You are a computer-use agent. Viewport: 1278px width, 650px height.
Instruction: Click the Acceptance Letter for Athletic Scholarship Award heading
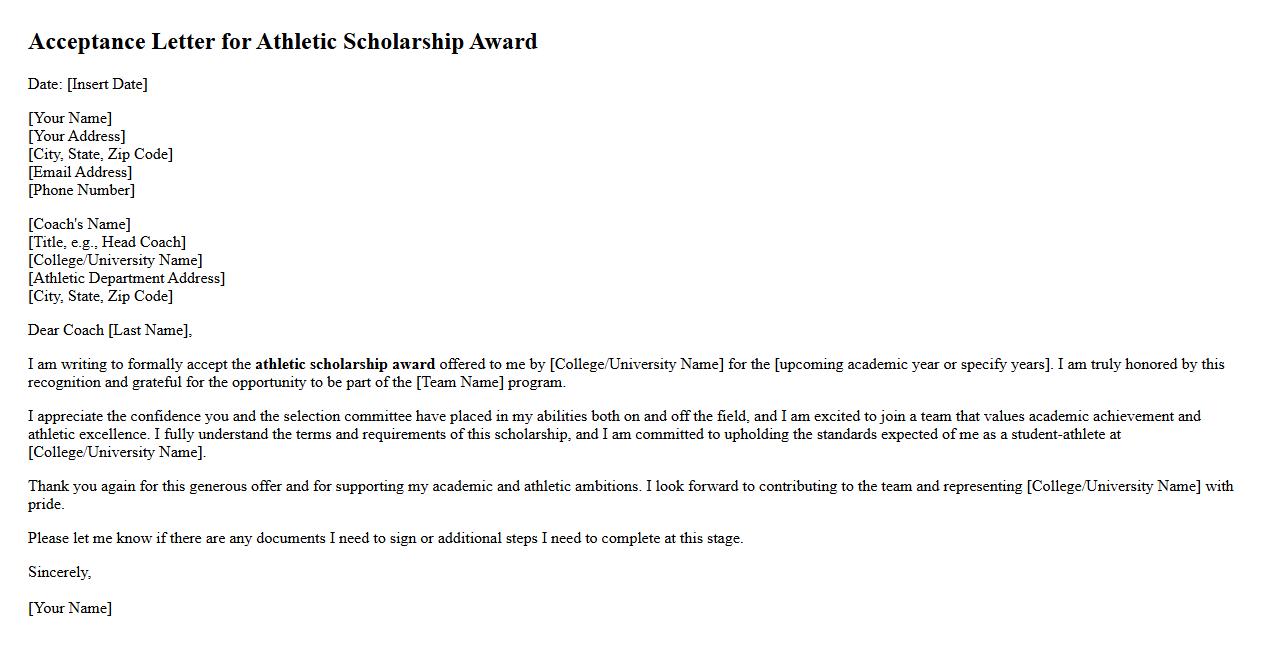pos(282,42)
